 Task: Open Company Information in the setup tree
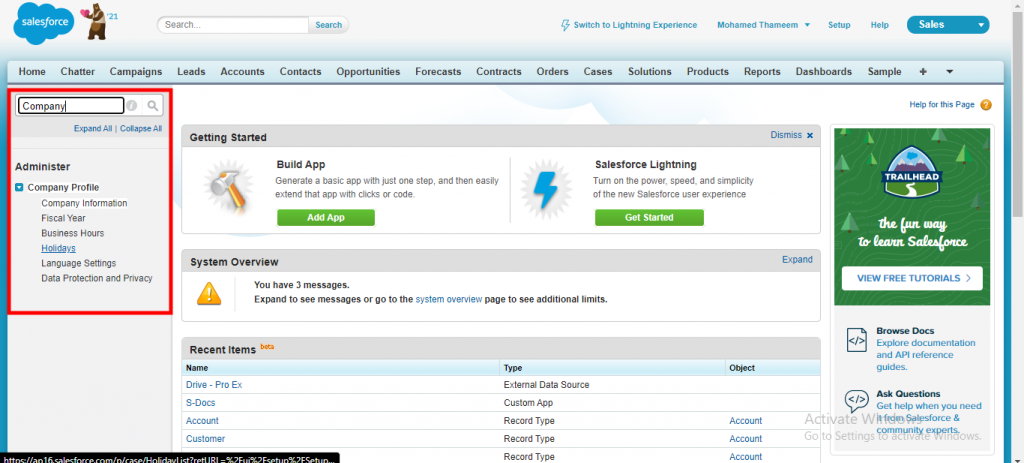tap(84, 203)
